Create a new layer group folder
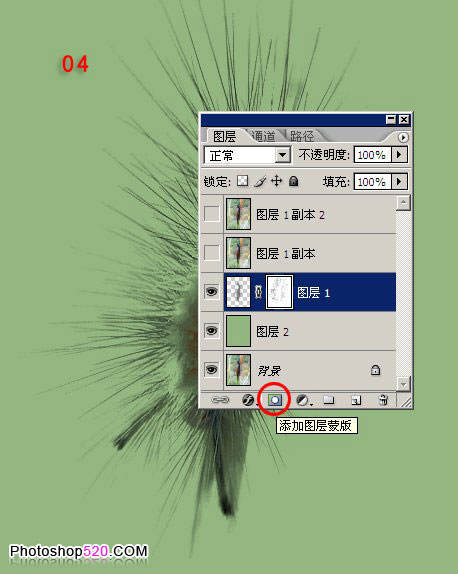This screenshot has width=458, height=574. click(x=329, y=399)
